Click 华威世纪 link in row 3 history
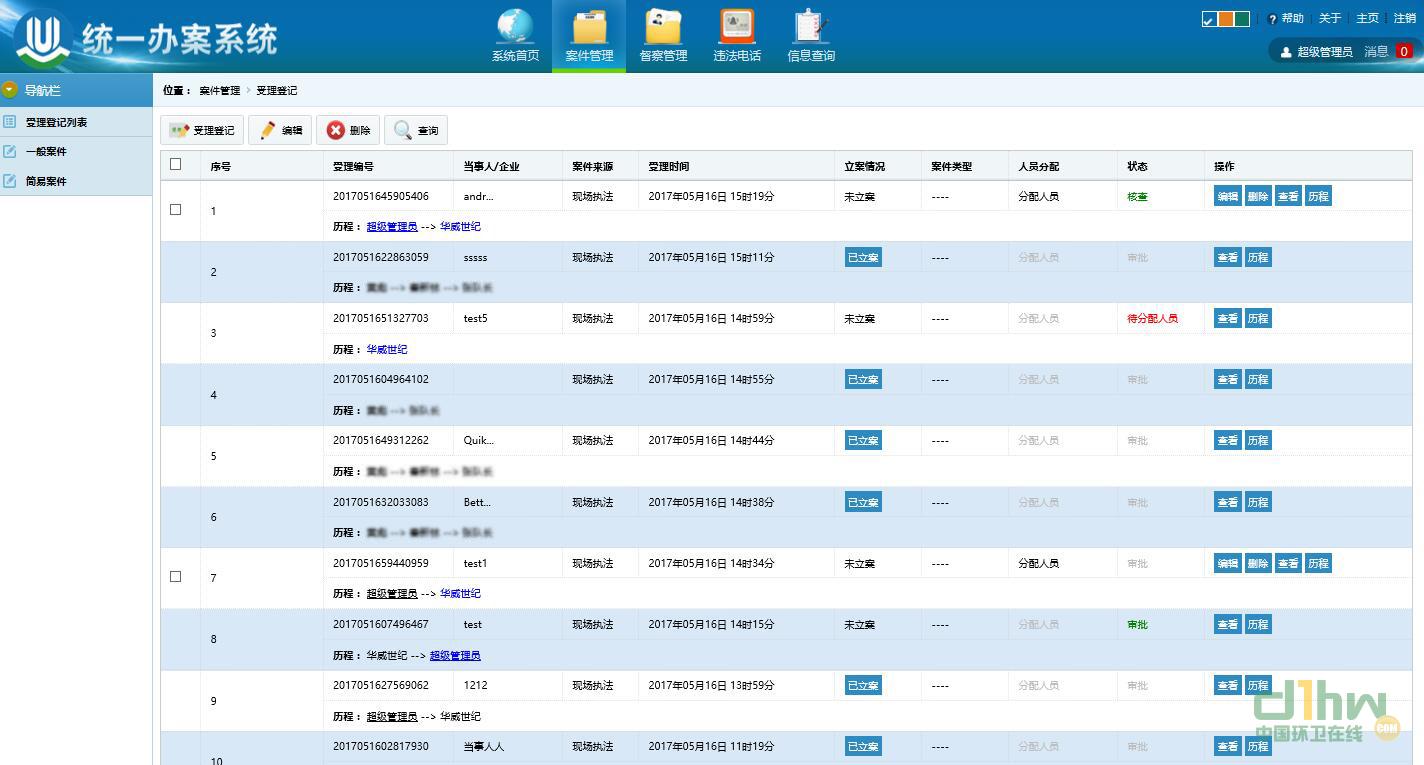 click(387, 349)
